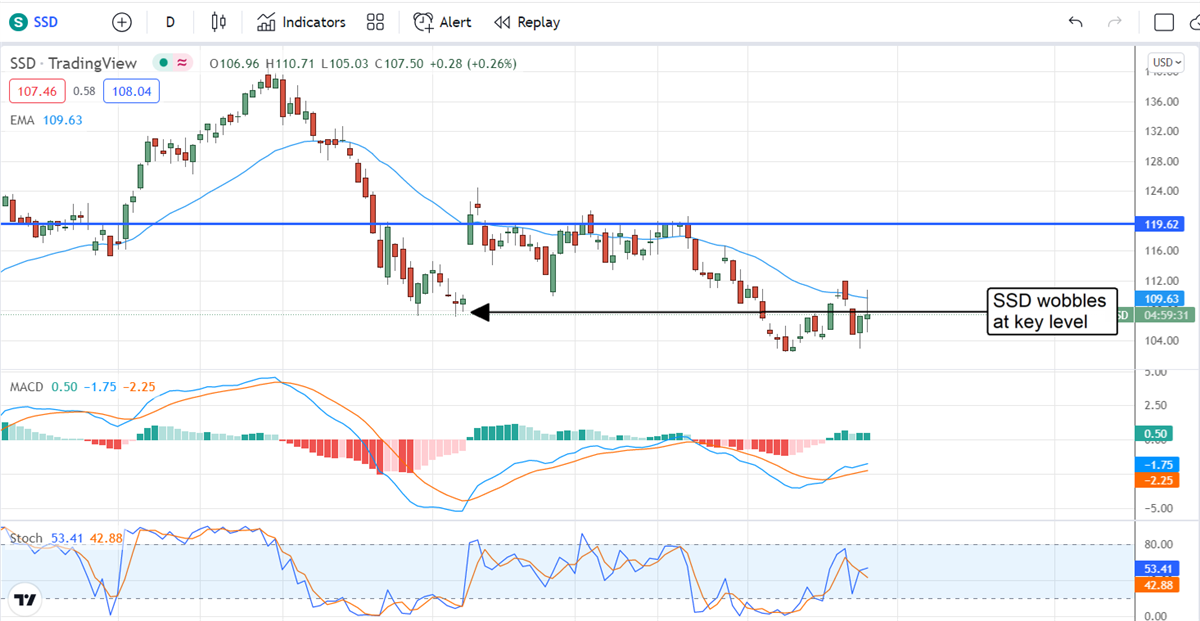The width and height of the screenshot is (1200, 621).
Task: Click the TradingView logo in the corner
Action: click(26, 599)
